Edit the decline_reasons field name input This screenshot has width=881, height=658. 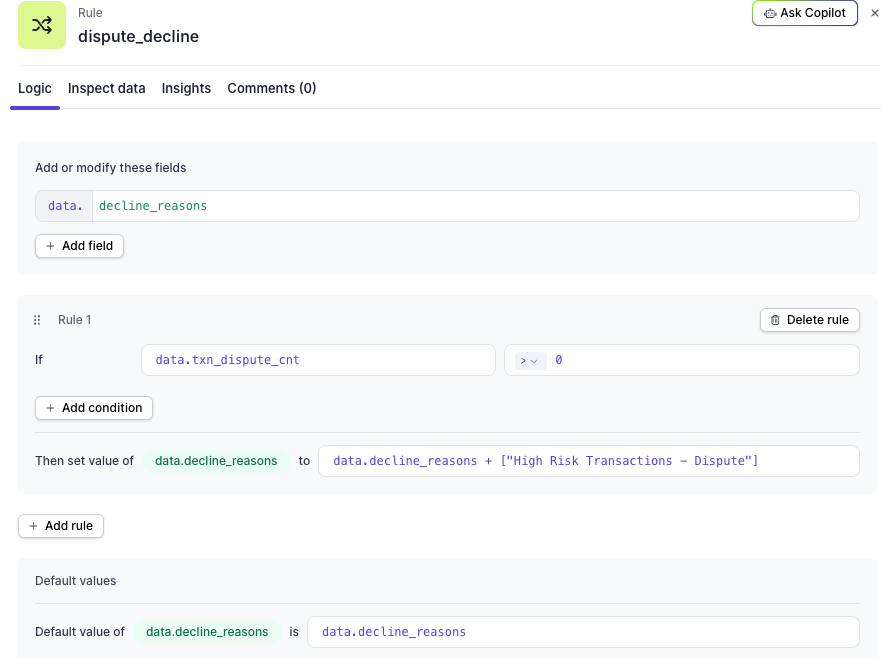point(475,206)
